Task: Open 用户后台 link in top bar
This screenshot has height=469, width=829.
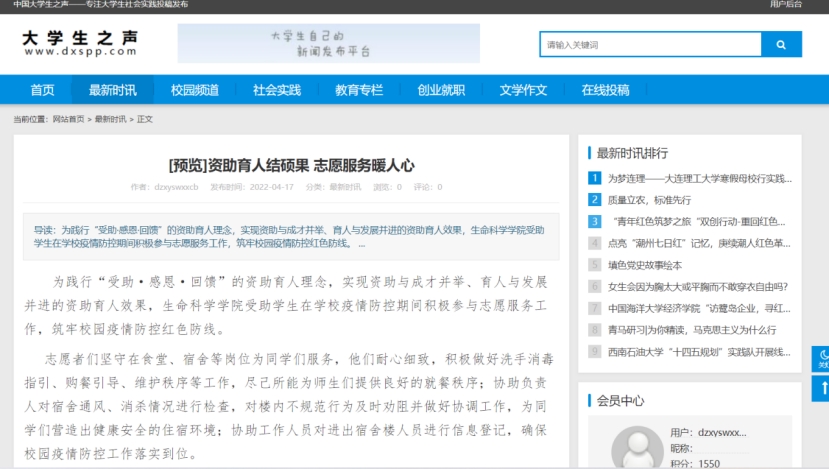Action: 785,4
